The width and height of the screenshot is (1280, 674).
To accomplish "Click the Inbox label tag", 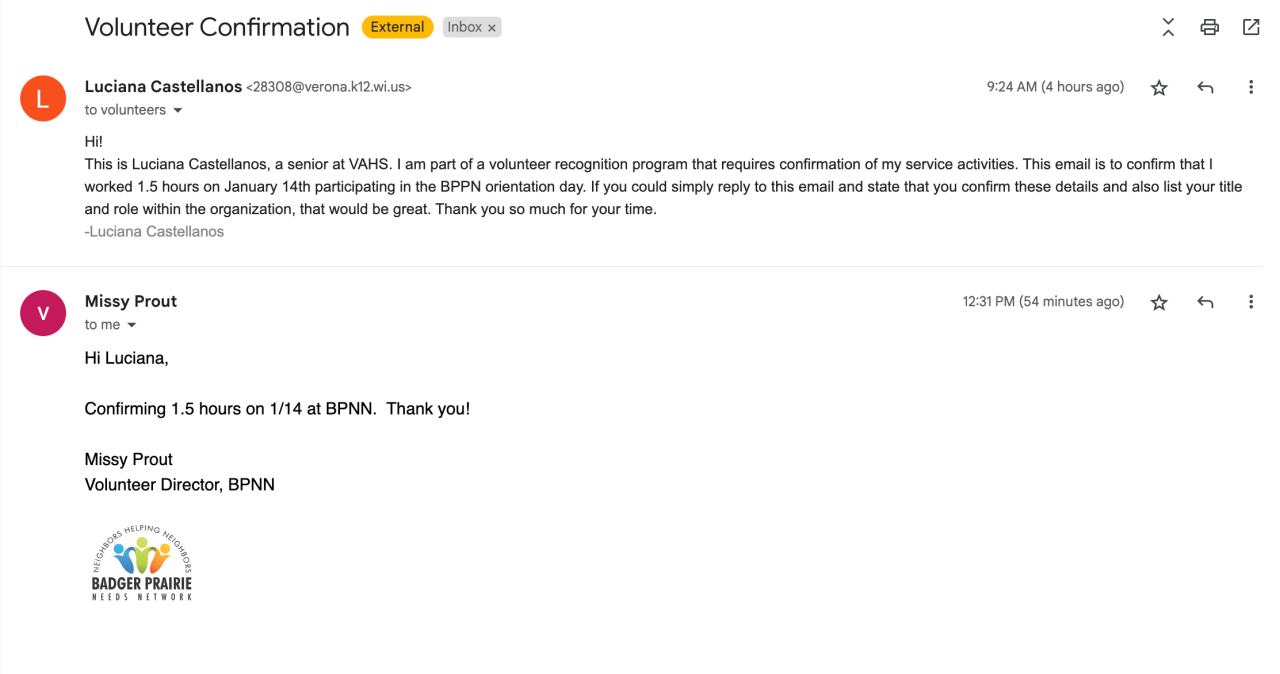I will pyautogui.click(x=464, y=27).
